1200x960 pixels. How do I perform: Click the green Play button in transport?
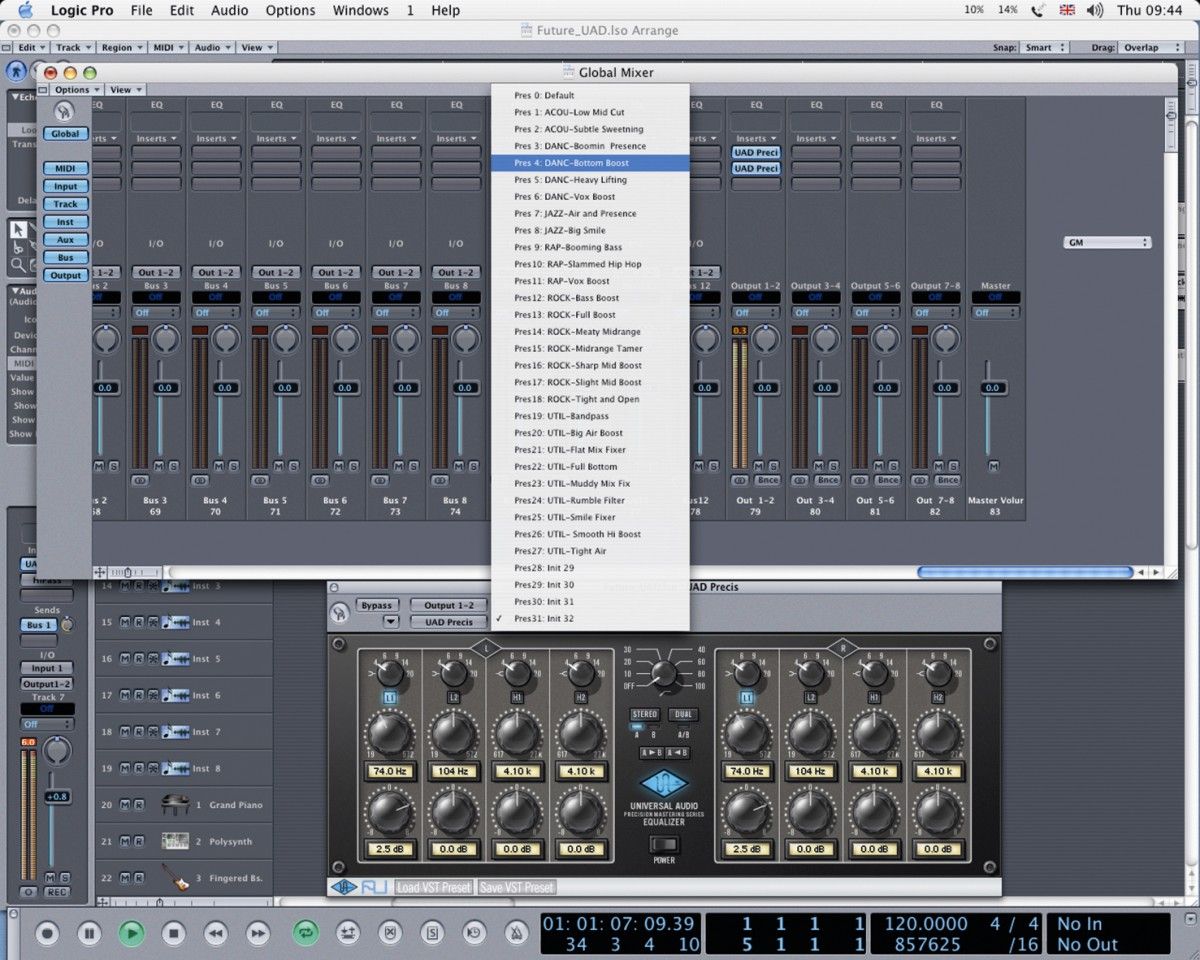coord(131,934)
